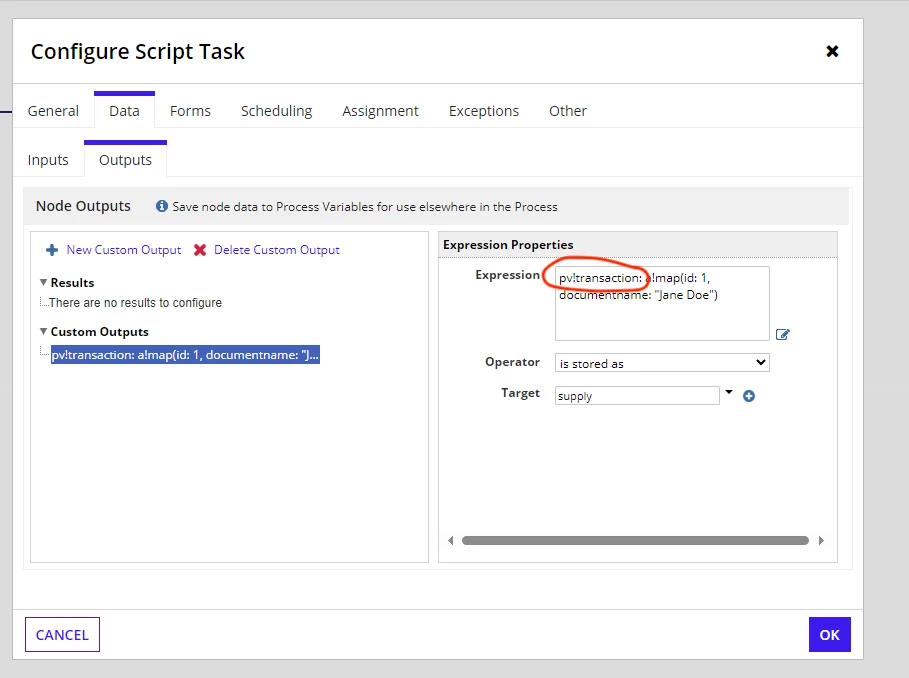Switch to the Inputs sub-tab
Image resolution: width=909 pixels, height=678 pixels.
(48, 160)
